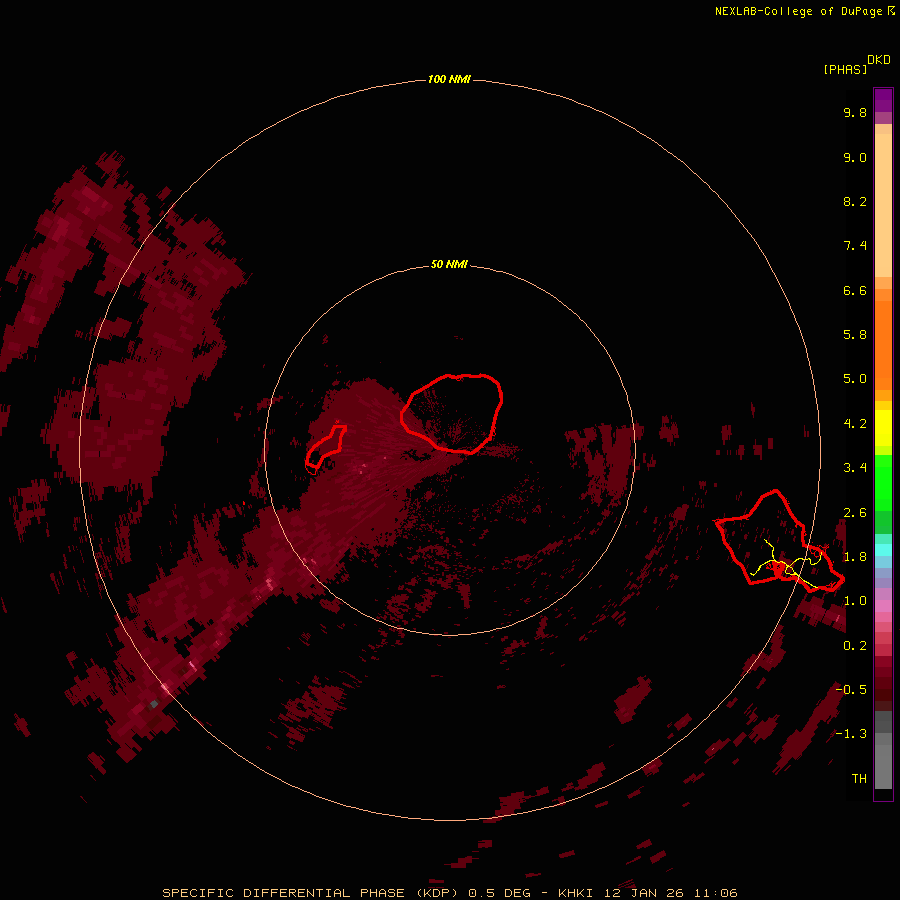Click the 12 JAN 26 11:06 timestamp
The image size is (900, 900).
670,893
